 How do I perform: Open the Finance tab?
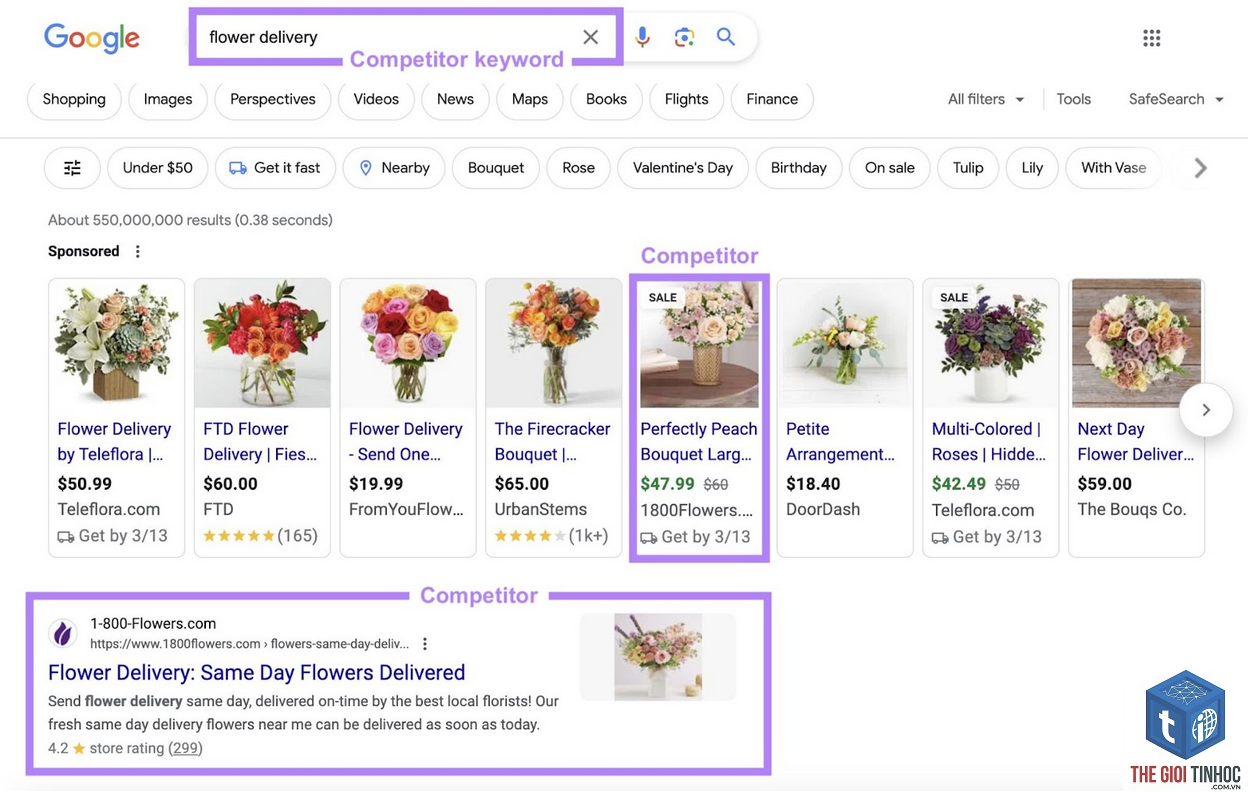(x=772, y=99)
